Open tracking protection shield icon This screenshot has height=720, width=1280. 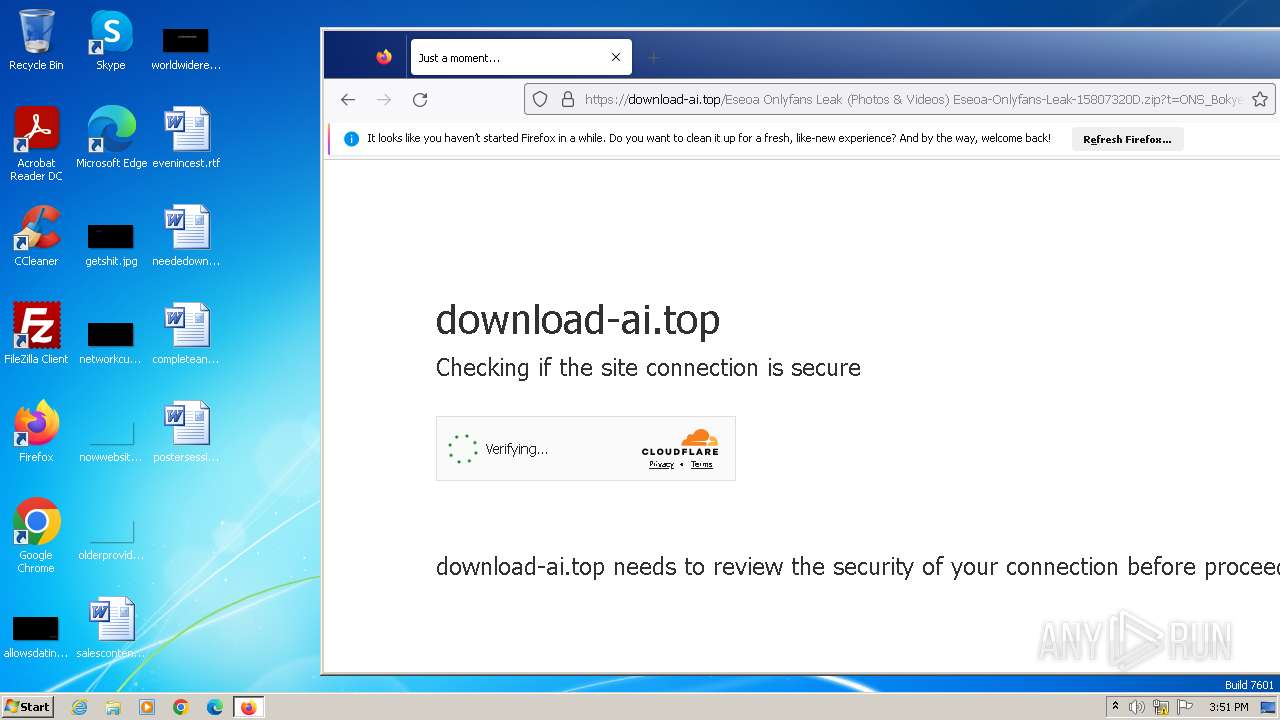pyautogui.click(x=540, y=99)
